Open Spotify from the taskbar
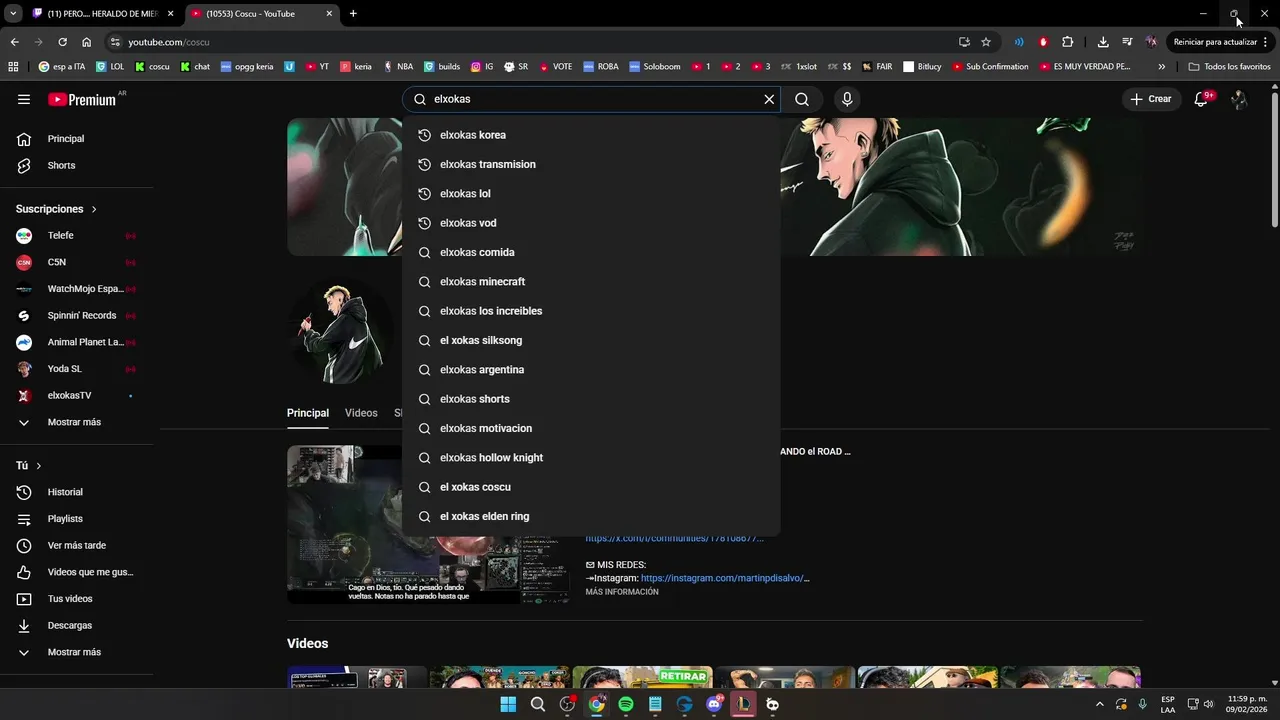The width and height of the screenshot is (1280, 720). click(626, 704)
